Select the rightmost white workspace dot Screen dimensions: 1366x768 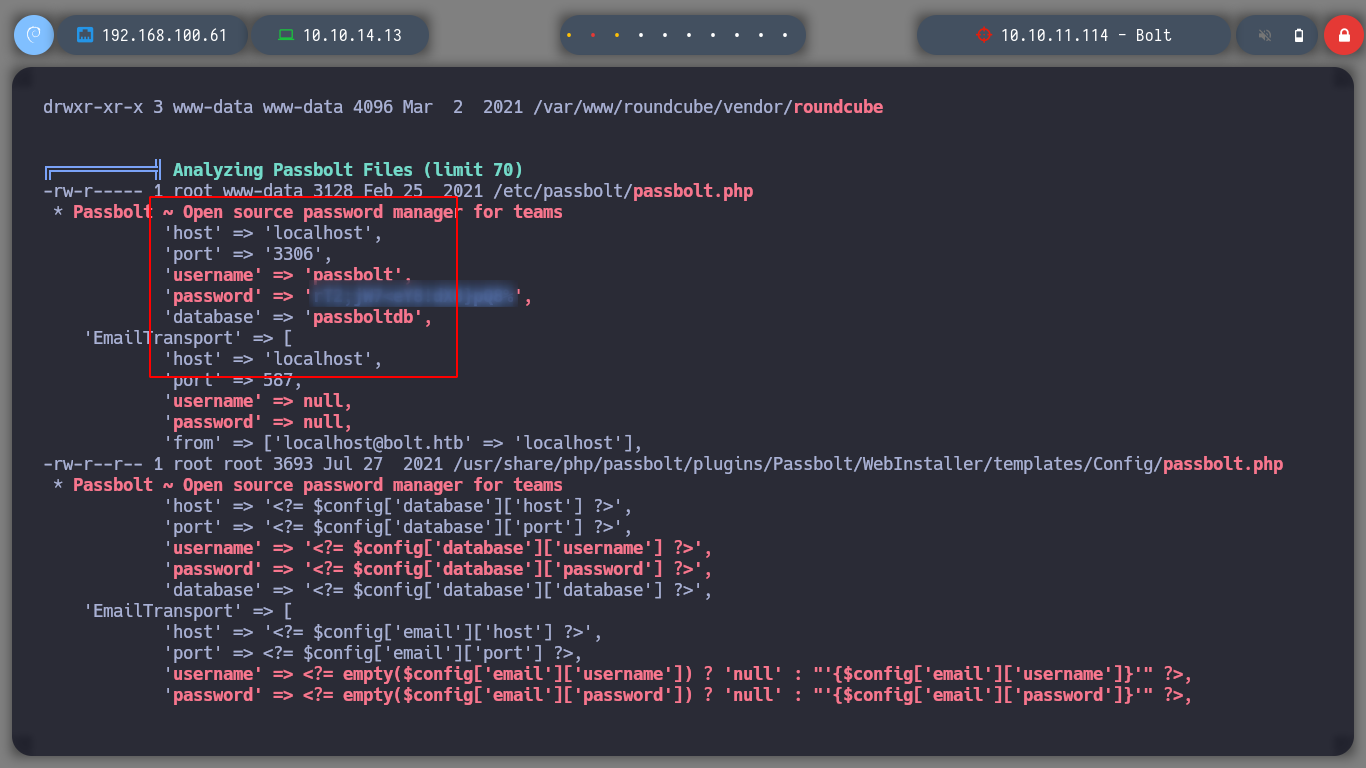coord(785,35)
